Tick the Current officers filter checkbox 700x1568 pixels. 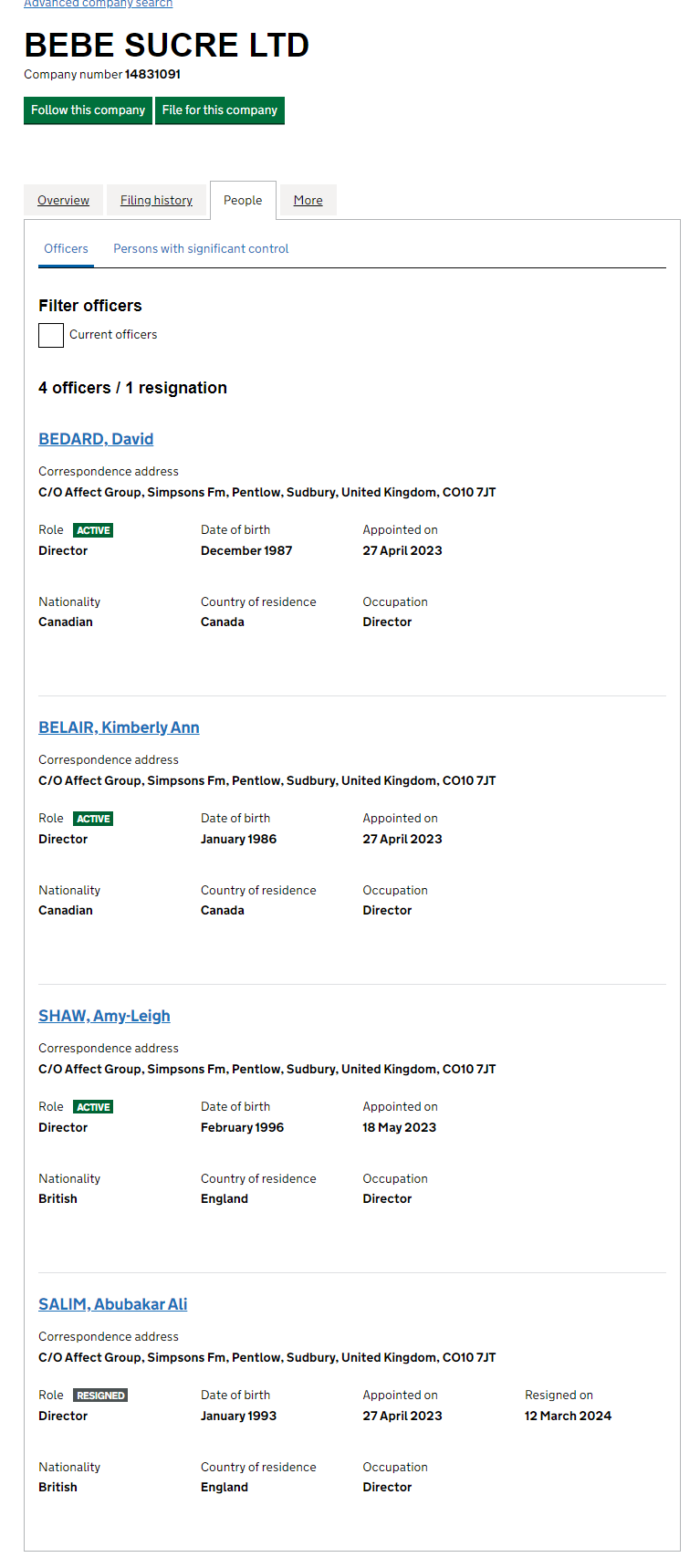point(51,336)
